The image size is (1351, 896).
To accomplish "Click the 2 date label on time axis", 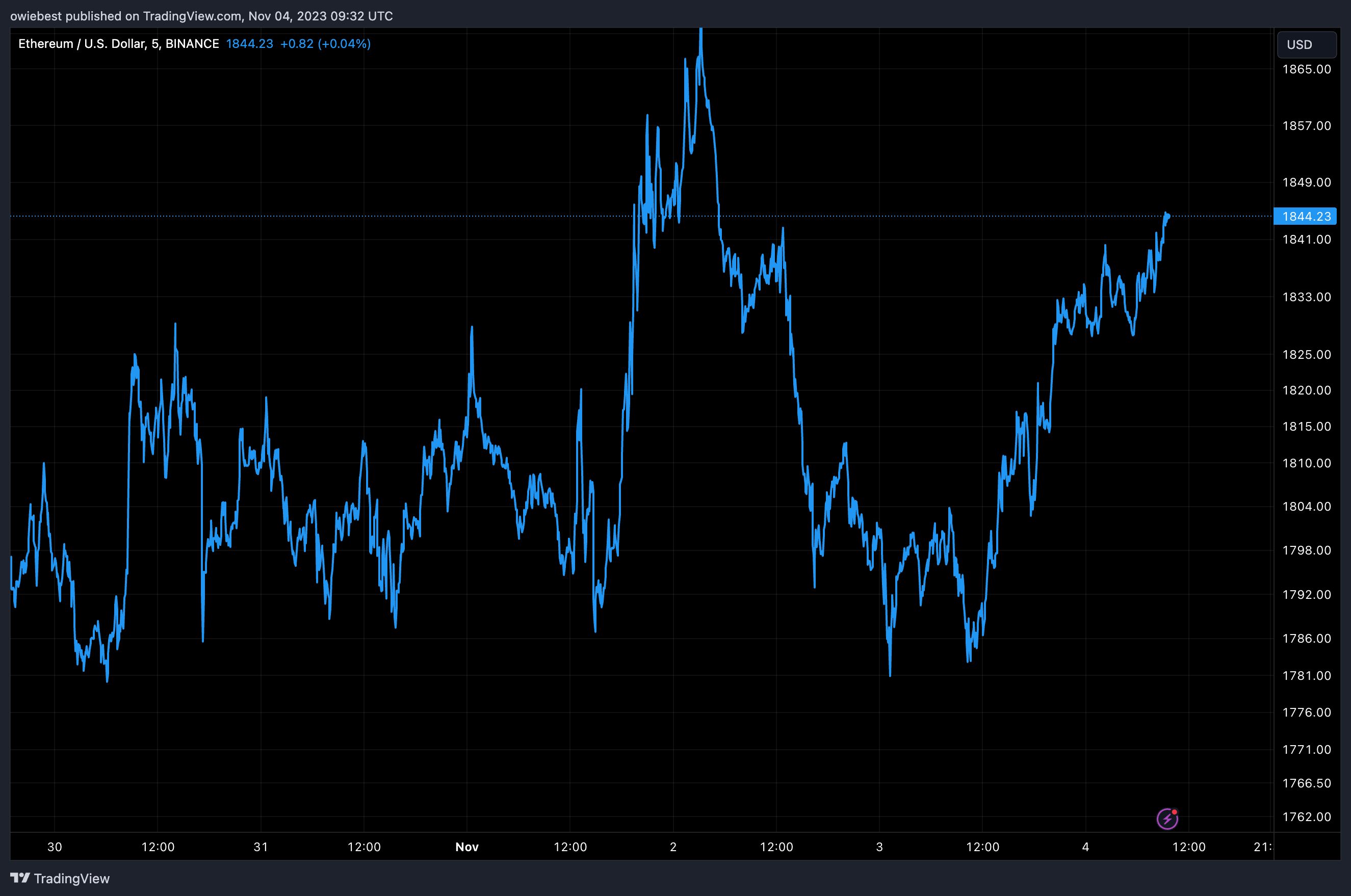I will pyautogui.click(x=673, y=847).
